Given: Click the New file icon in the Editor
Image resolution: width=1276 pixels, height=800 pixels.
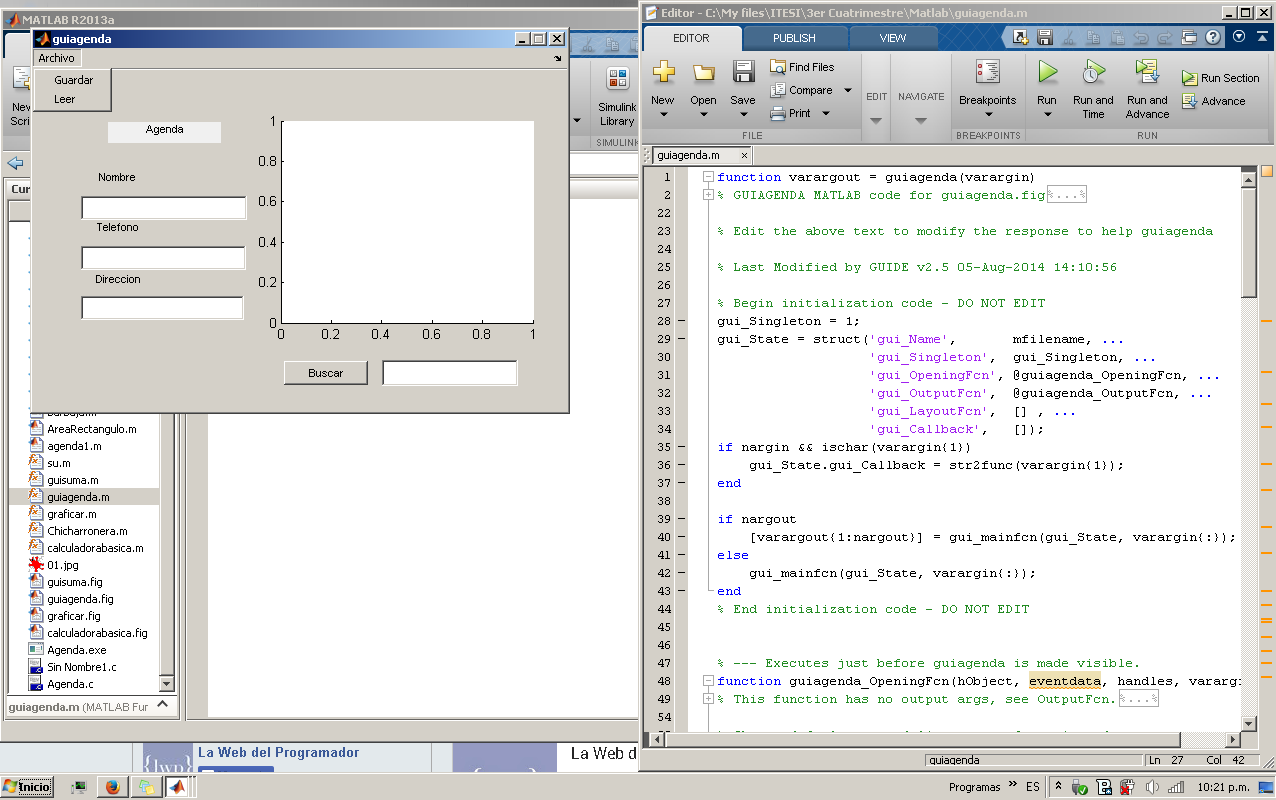Looking at the screenshot, I should coord(663,72).
